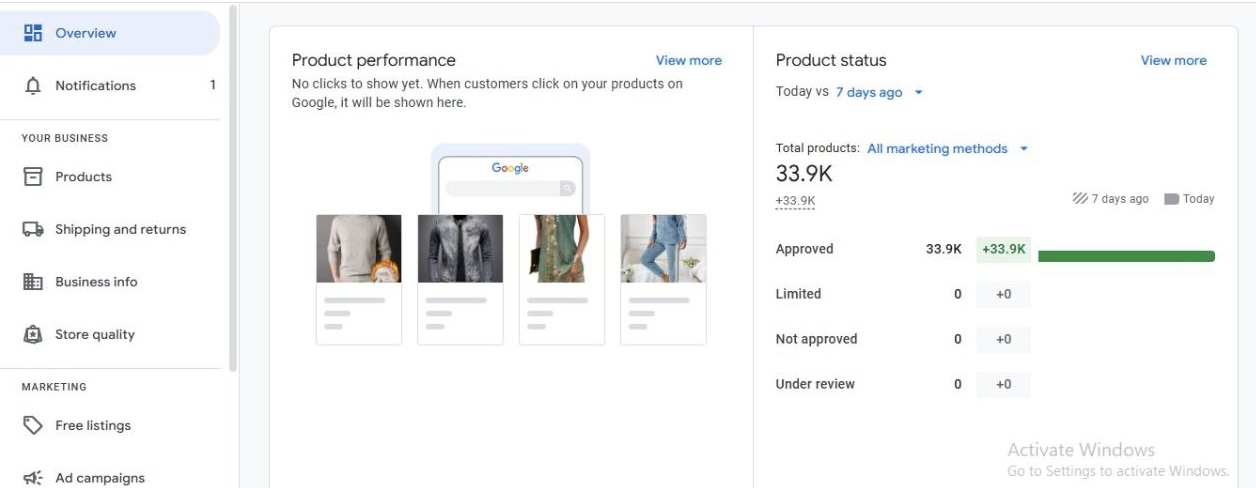Click the Overview dashboard icon

tap(33, 33)
